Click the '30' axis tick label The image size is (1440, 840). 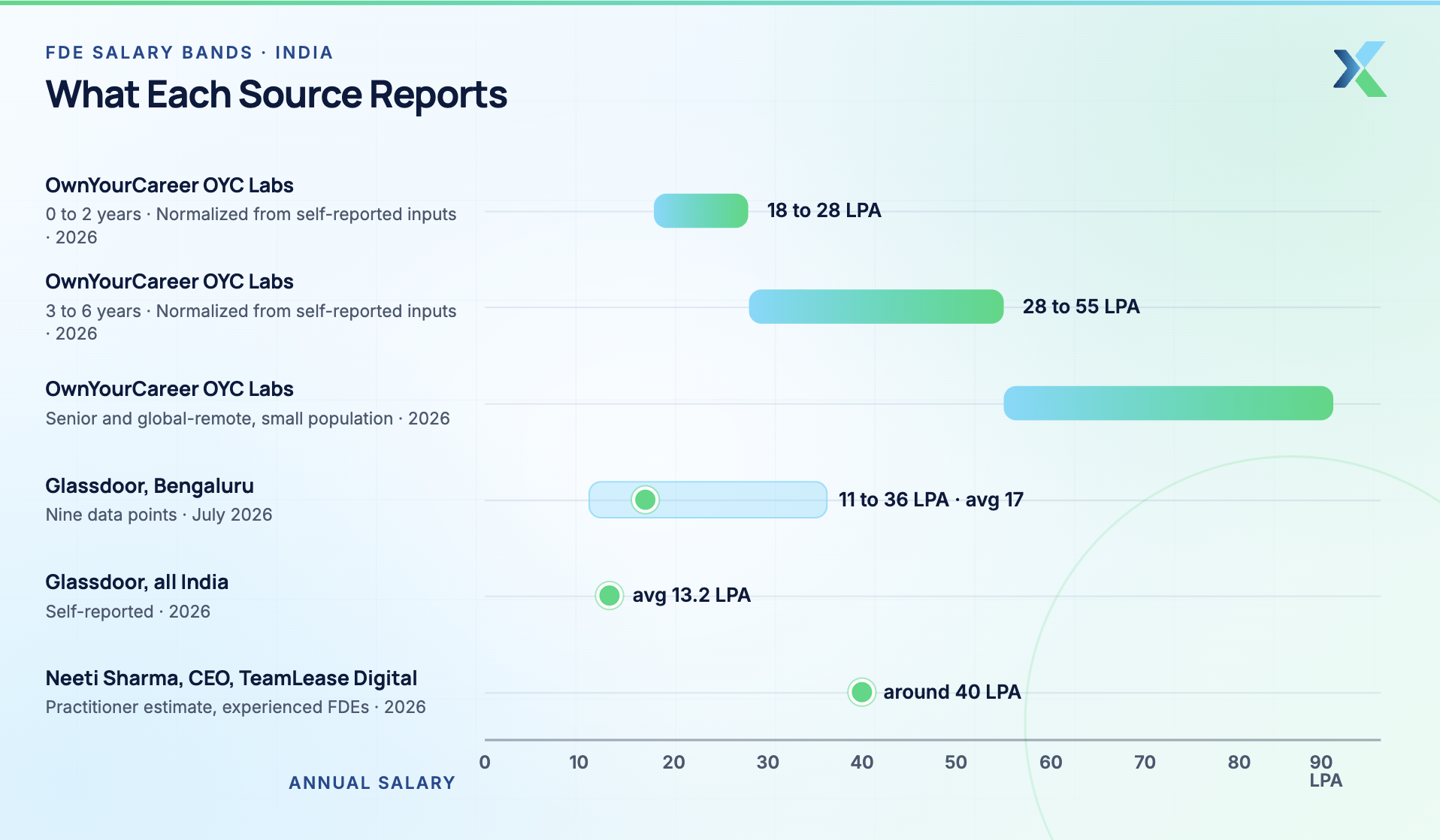pyautogui.click(x=768, y=763)
